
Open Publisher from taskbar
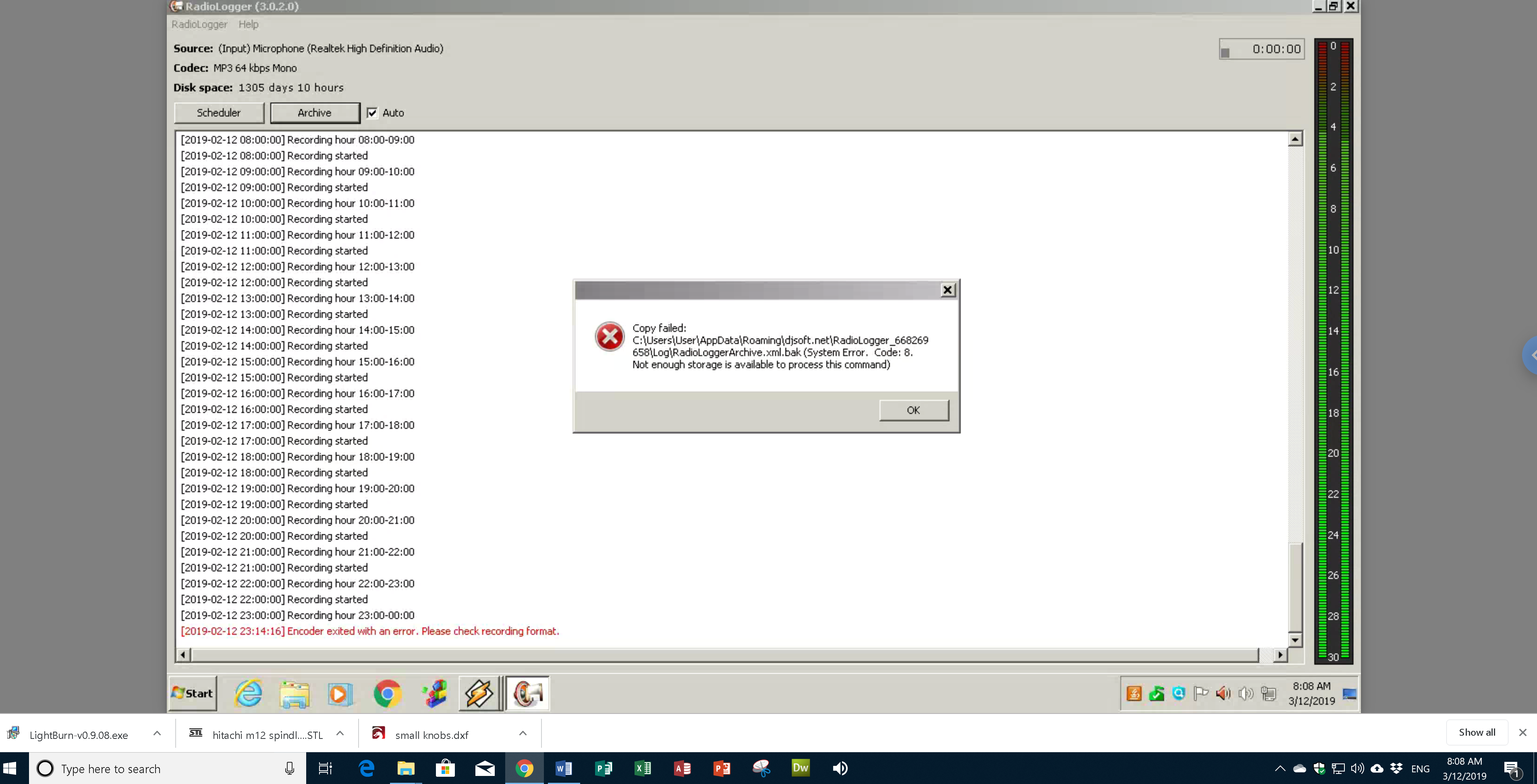603,769
